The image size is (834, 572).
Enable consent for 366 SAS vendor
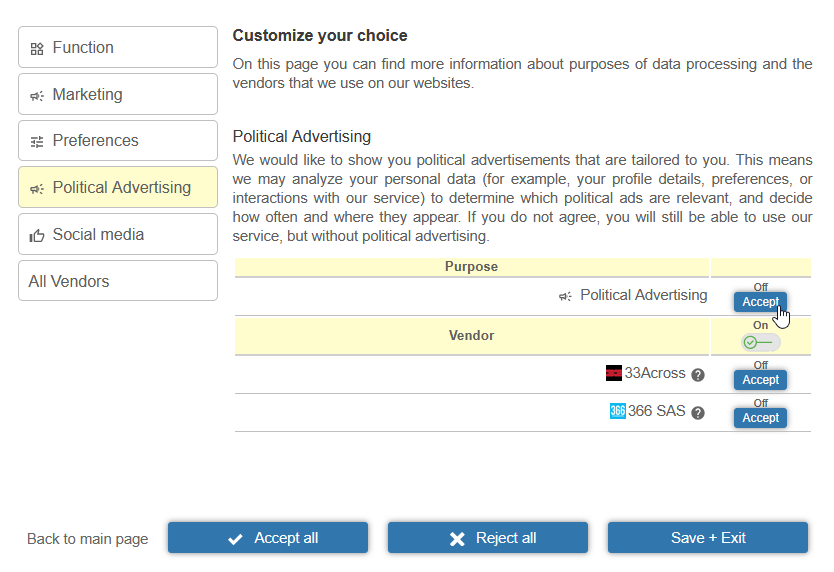(760, 418)
